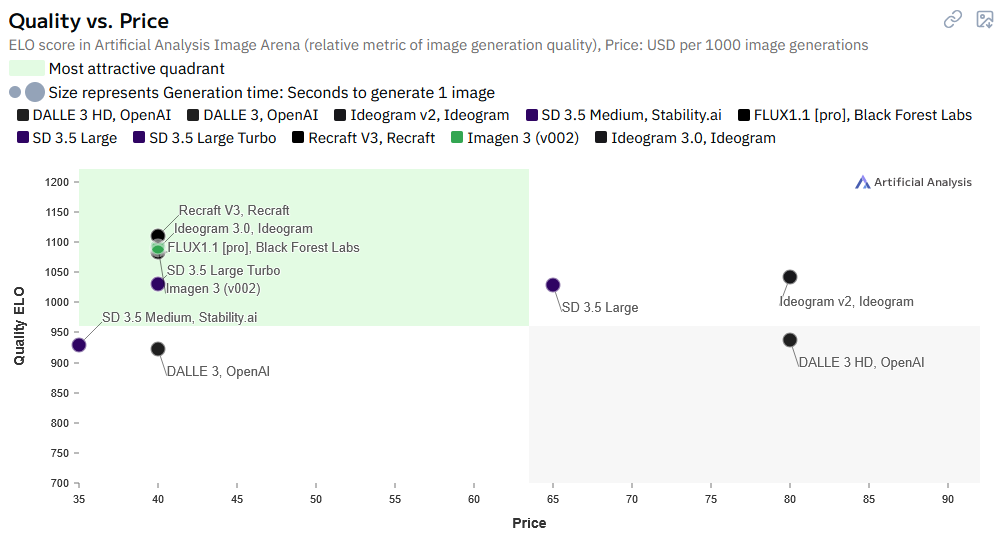
Task: Toggle SD 3.5 Large Turbo legend item
Action: [x=204, y=138]
